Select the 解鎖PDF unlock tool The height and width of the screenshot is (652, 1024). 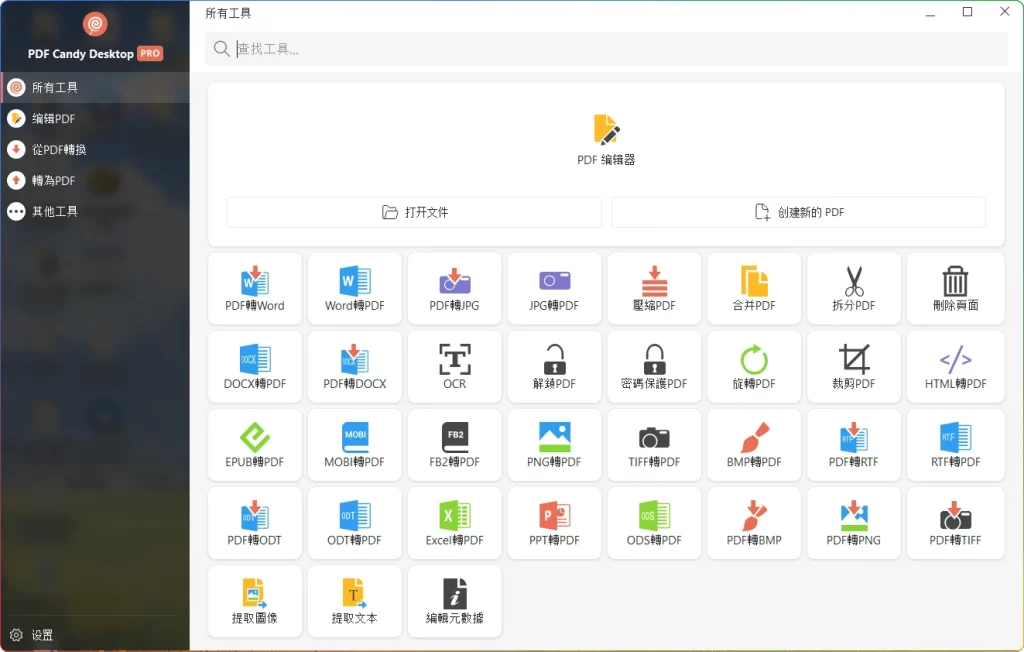(554, 366)
